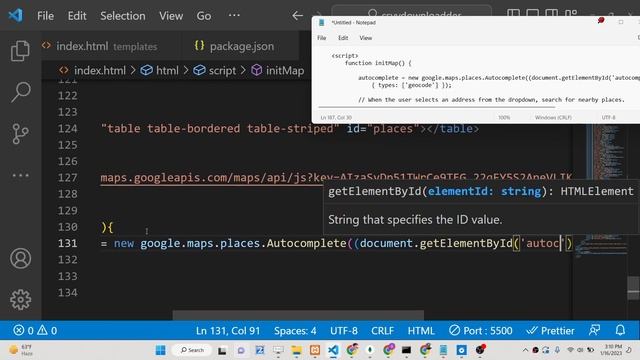Open the File menu in Notepad

point(322,38)
